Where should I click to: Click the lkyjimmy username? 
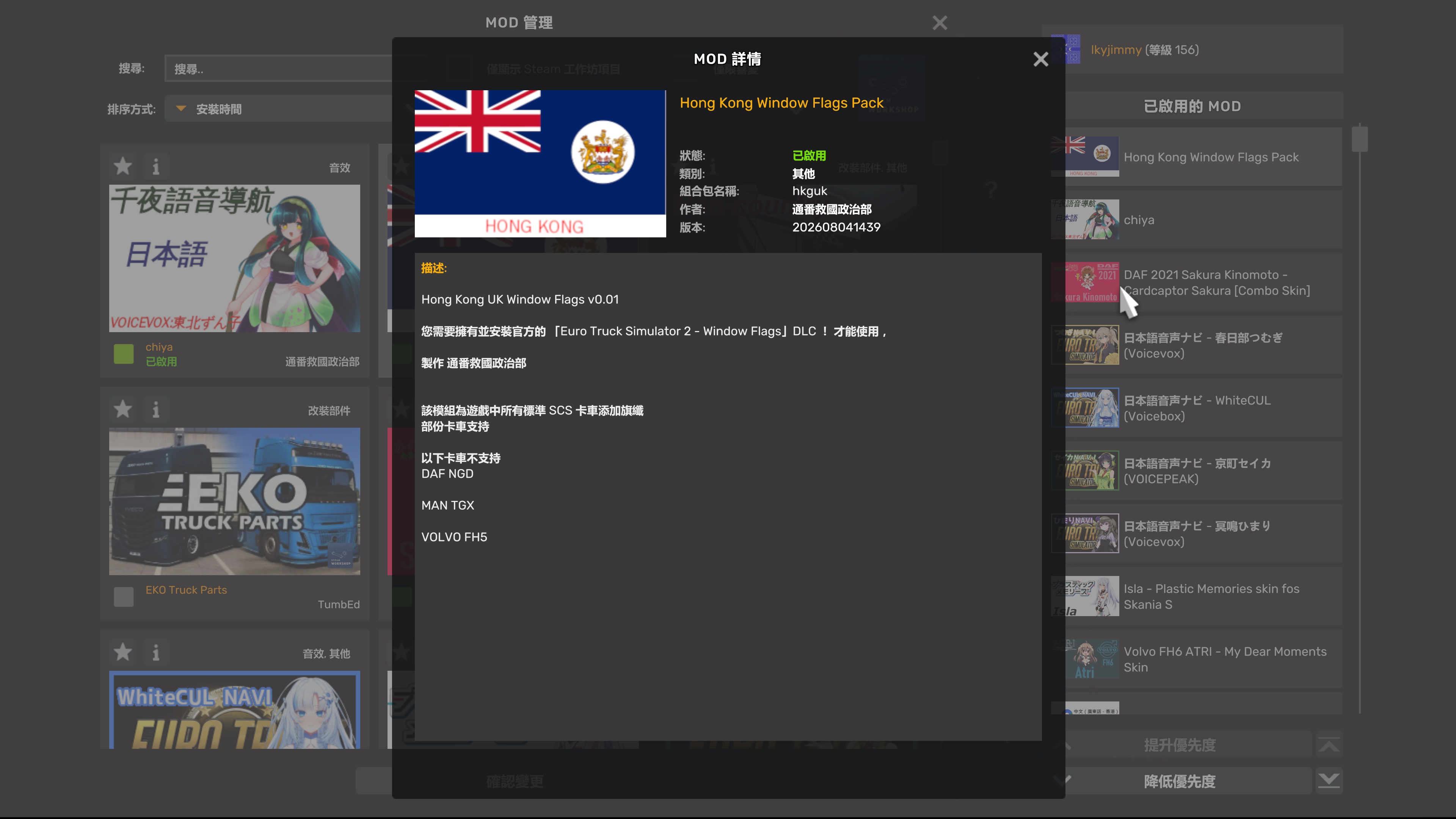[1116, 50]
